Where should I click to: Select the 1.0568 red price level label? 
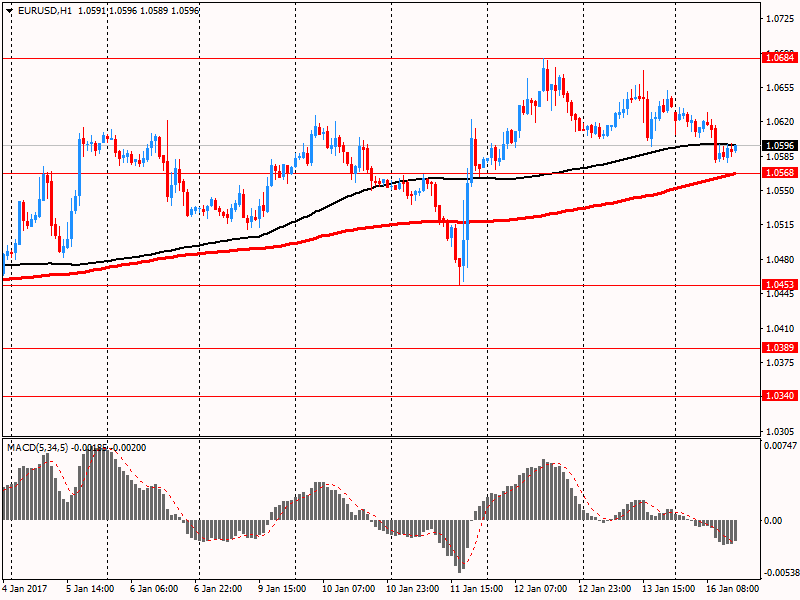[x=779, y=173]
